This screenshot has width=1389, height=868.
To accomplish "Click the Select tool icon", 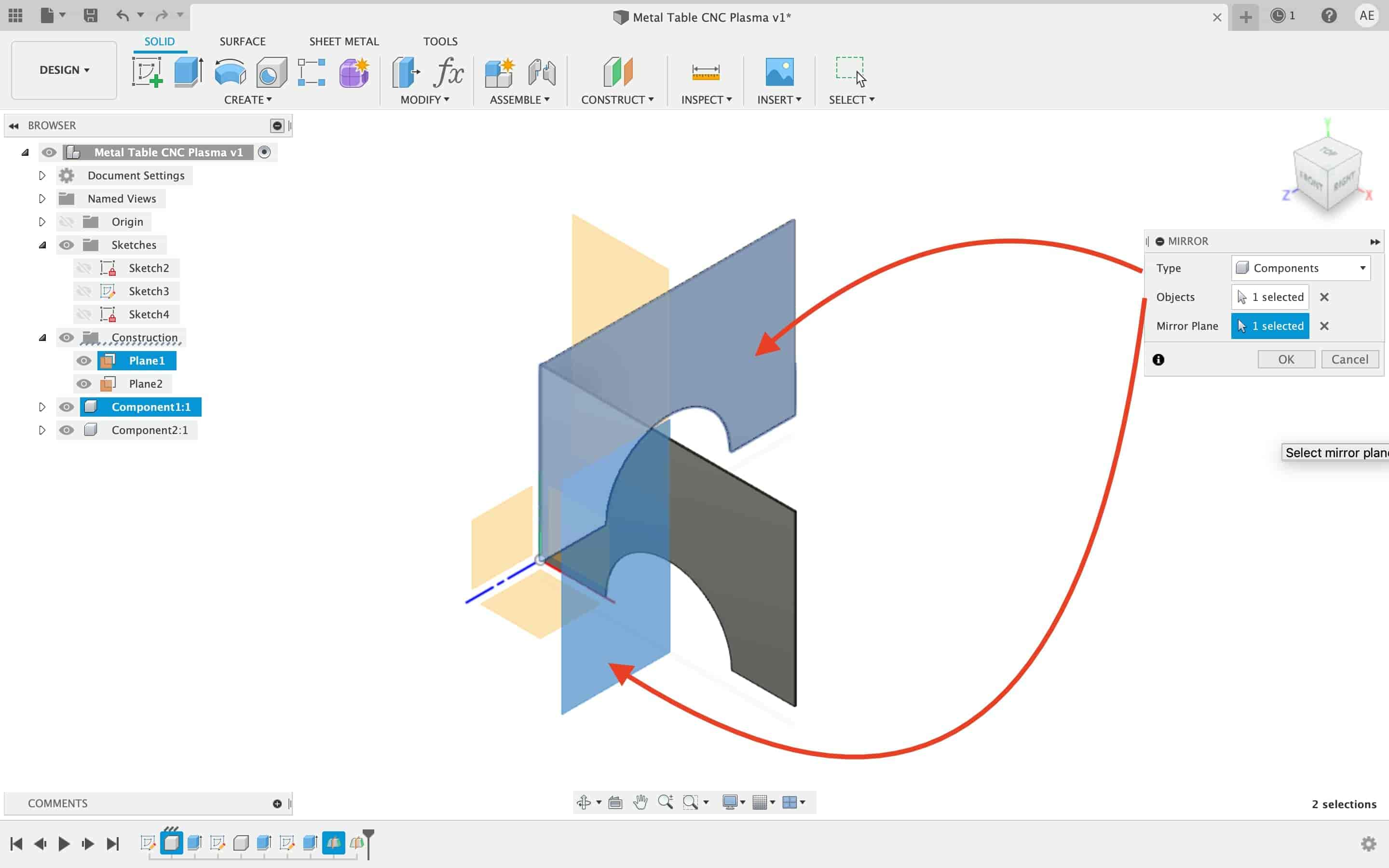I will coord(851,72).
